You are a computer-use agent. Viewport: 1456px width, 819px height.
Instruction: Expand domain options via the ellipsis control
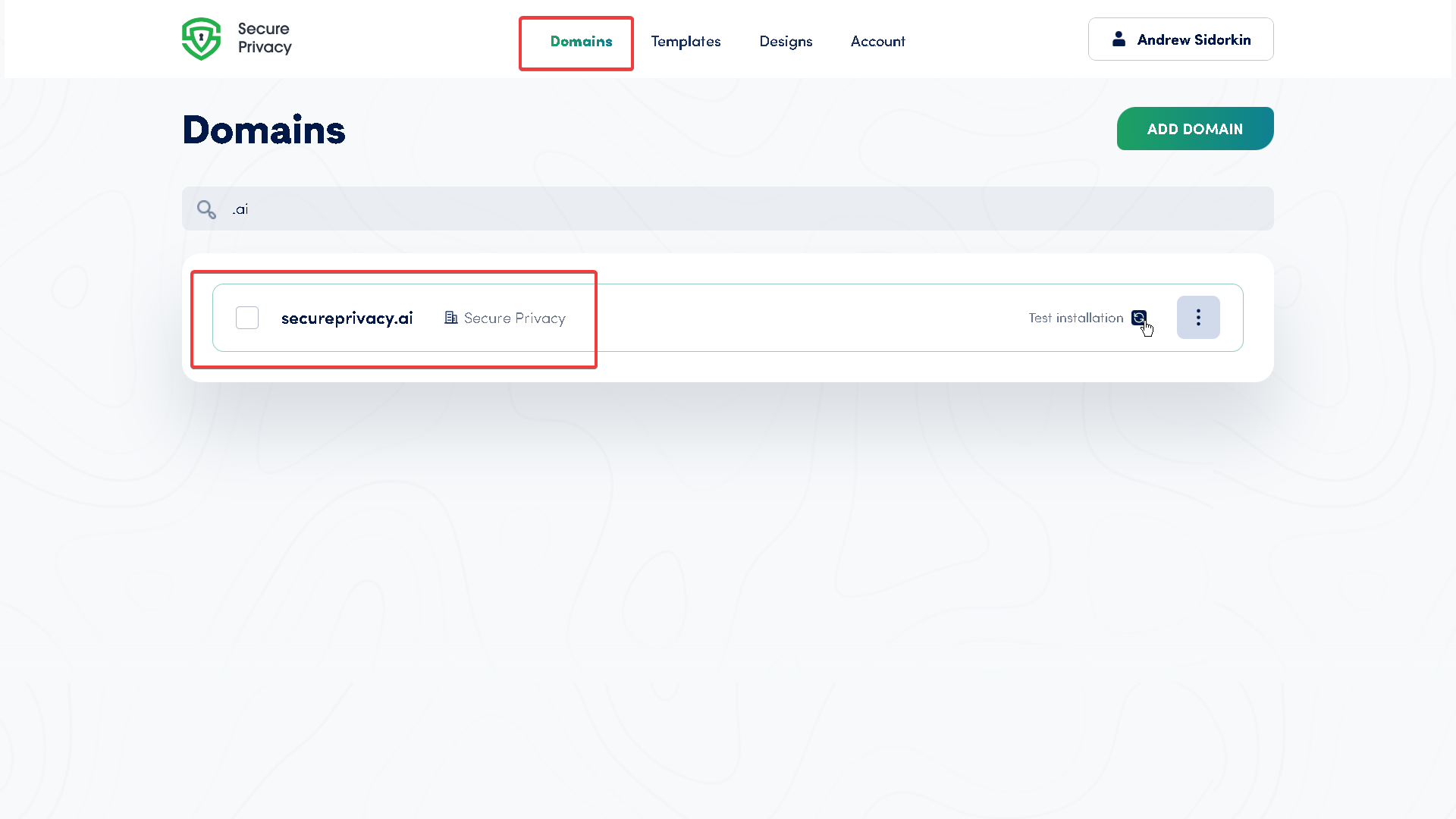click(x=1198, y=317)
